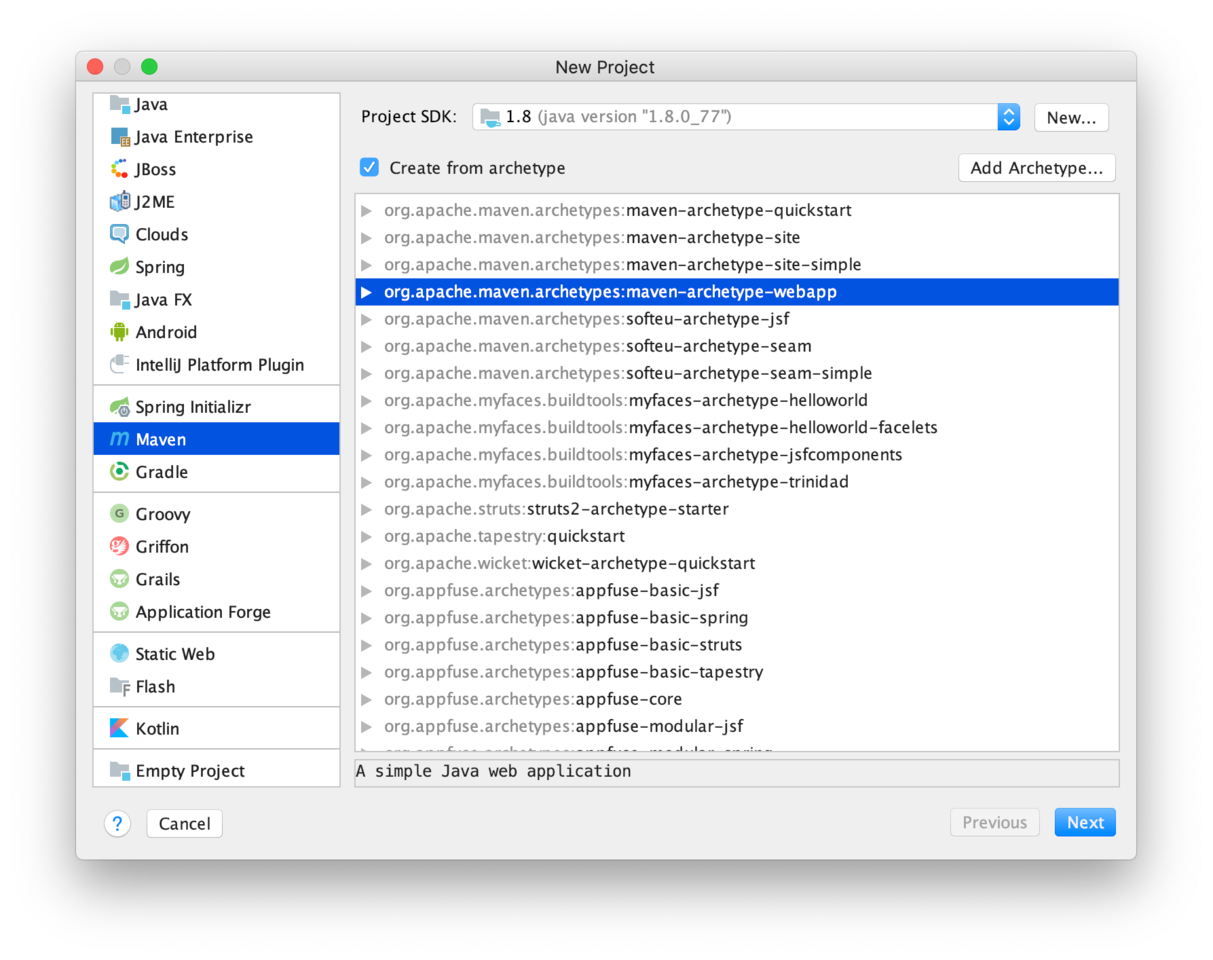Click the New SDK button
The width and height of the screenshot is (1213, 960).
pos(1071,117)
